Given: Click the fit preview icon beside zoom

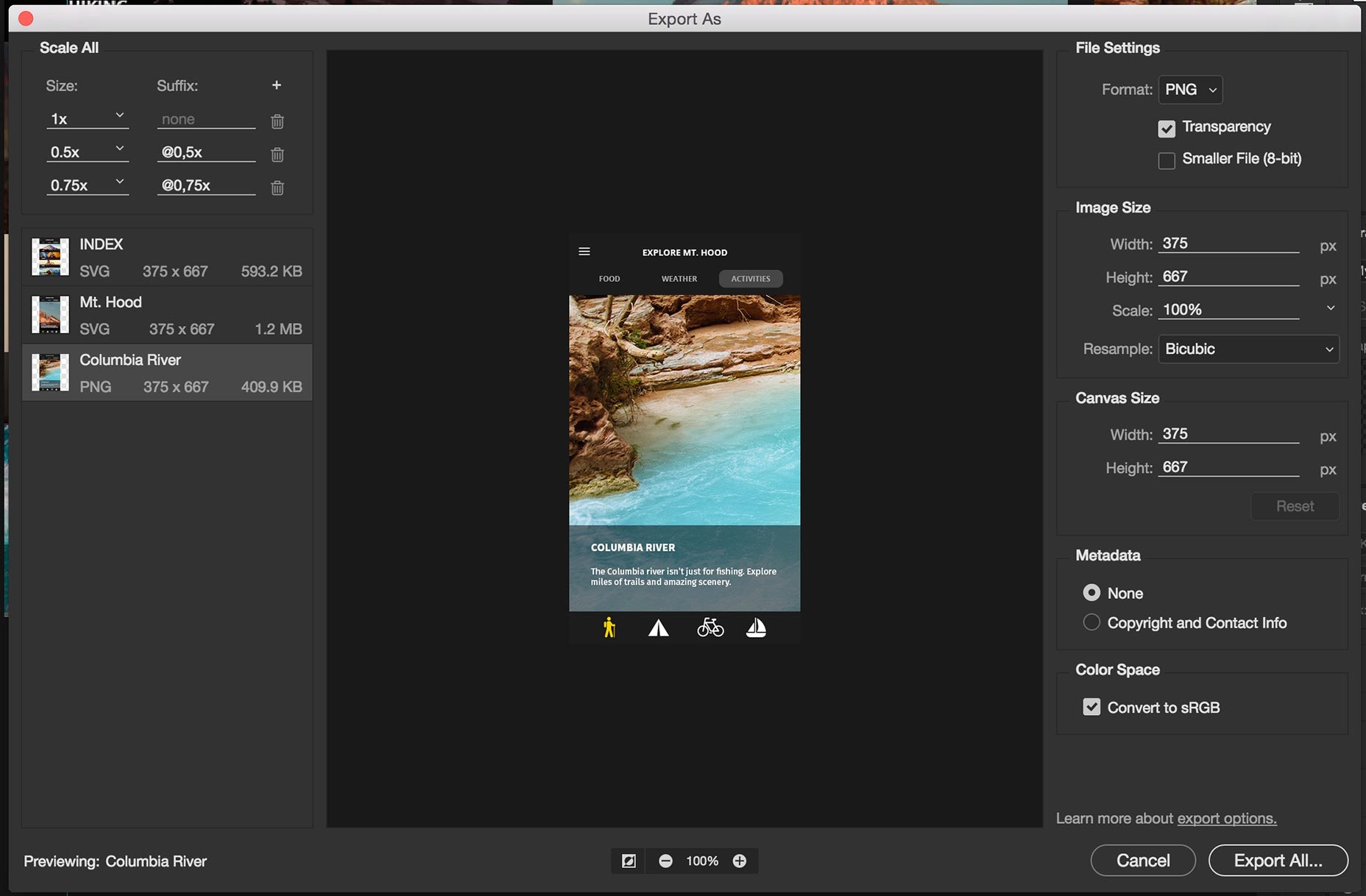Looking at the screenshot, I should (629, 861).
